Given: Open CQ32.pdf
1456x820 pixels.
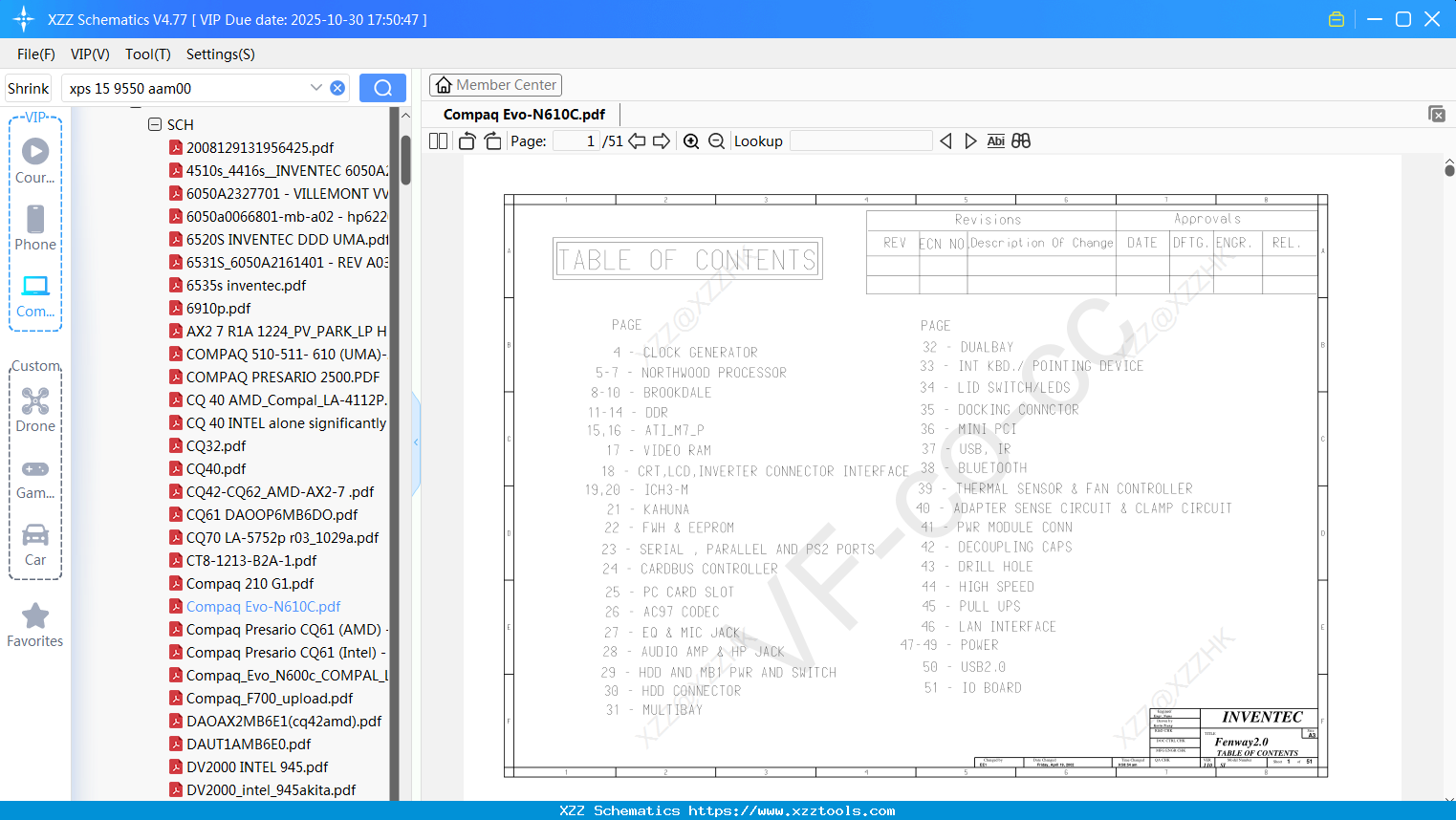Looking at the screenshot, I should (216, 446).
